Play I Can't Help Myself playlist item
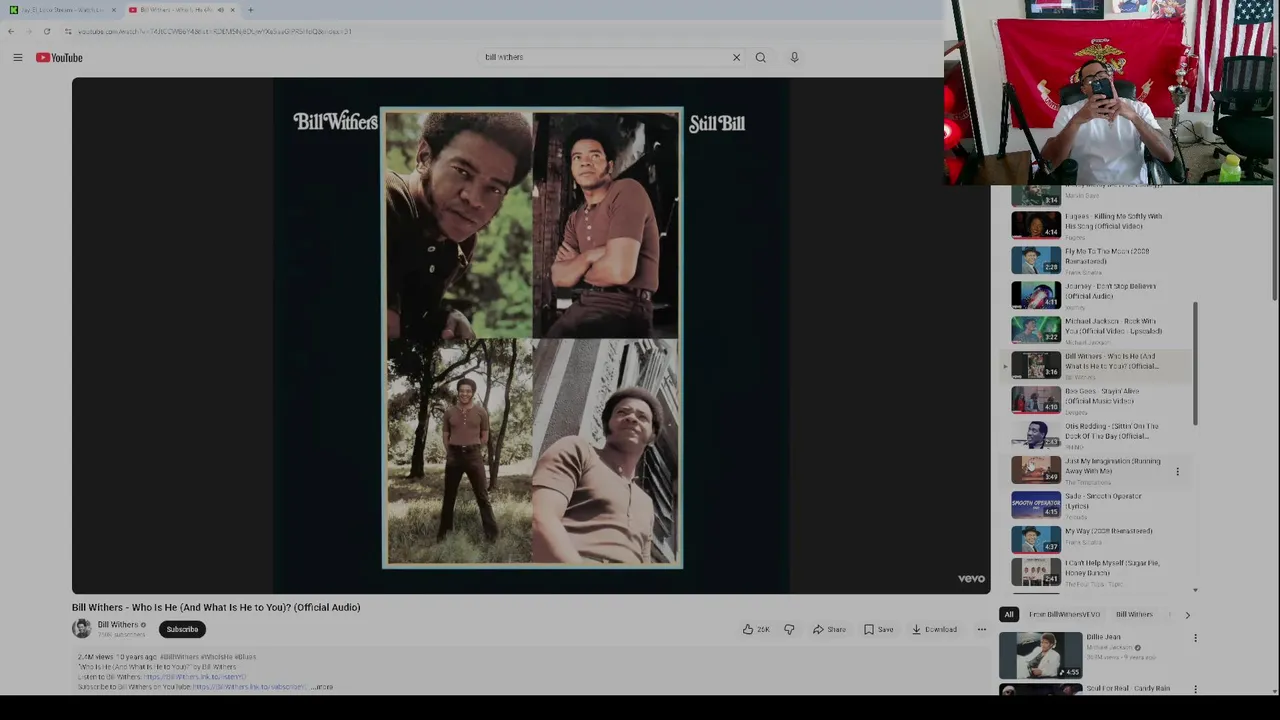The height and width of the screenshot is (720, 1280). [1098, 573]
